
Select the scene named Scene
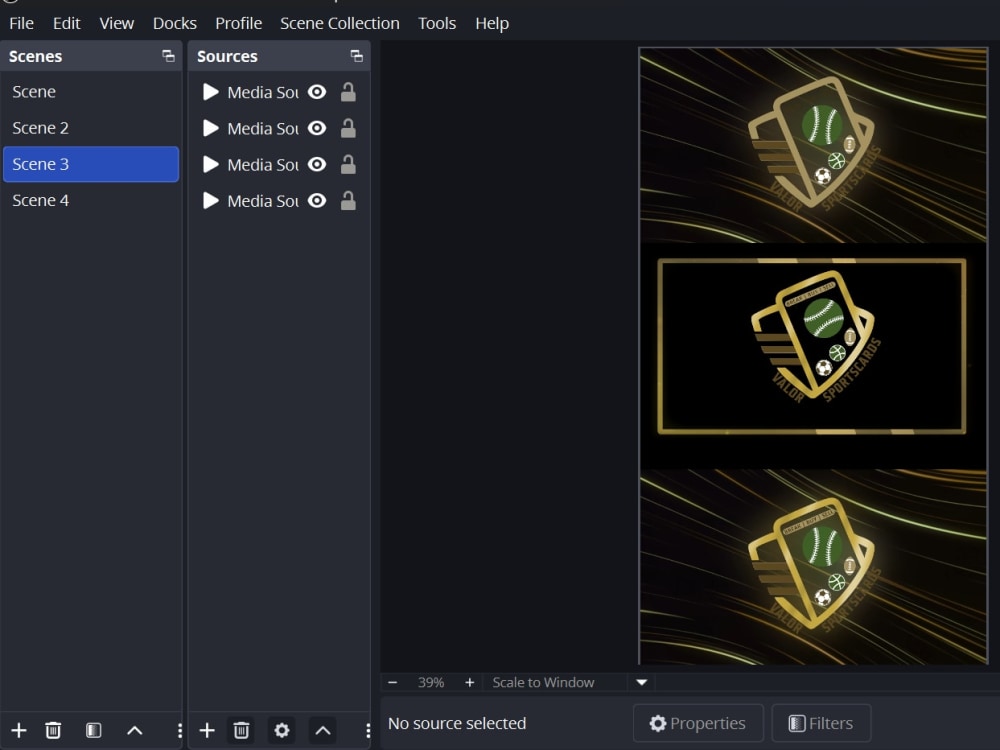91,92
